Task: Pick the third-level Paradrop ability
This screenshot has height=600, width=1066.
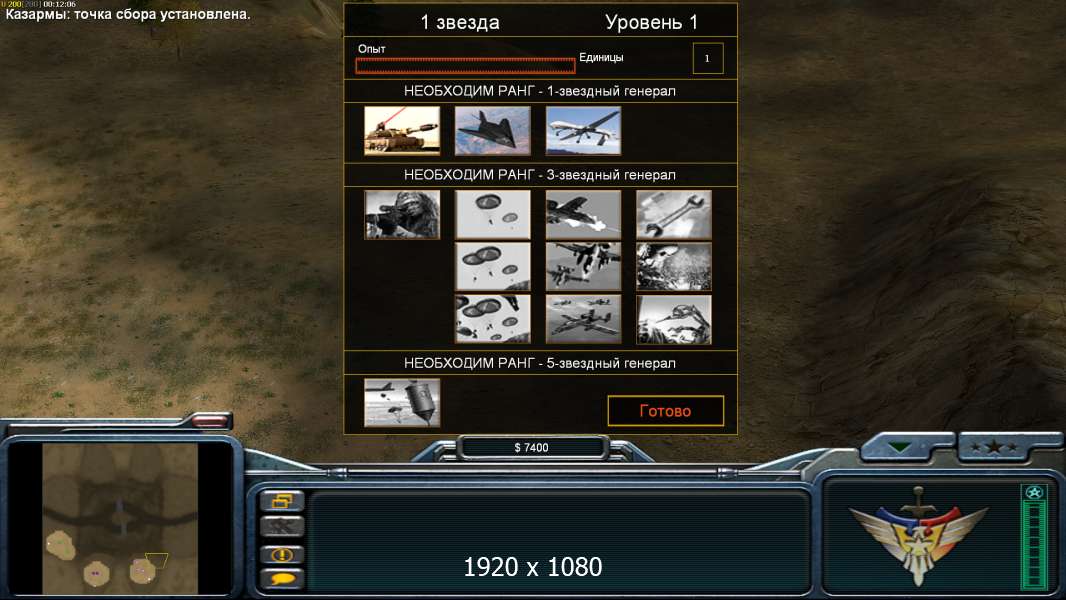Action: click(493, 319)
